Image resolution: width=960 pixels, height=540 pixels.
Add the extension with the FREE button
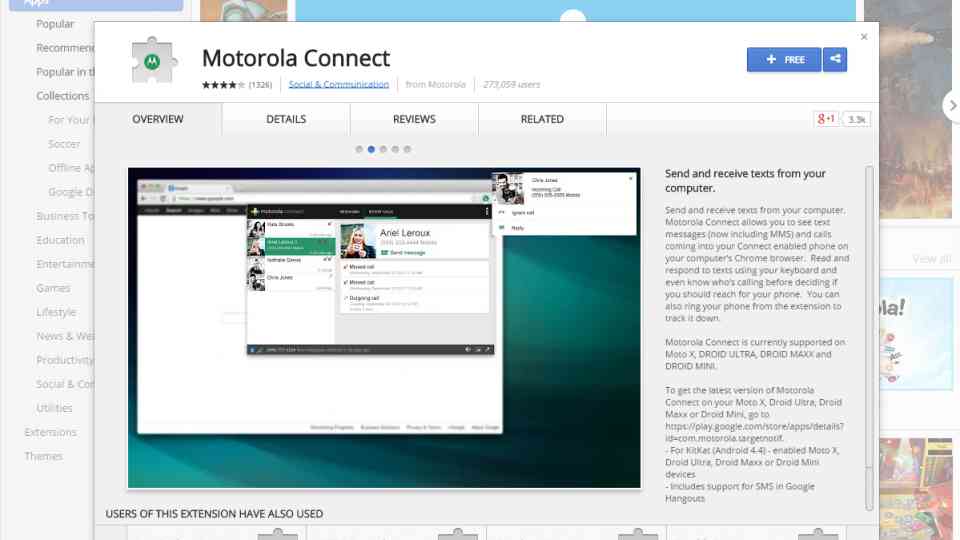pos(784,59)
